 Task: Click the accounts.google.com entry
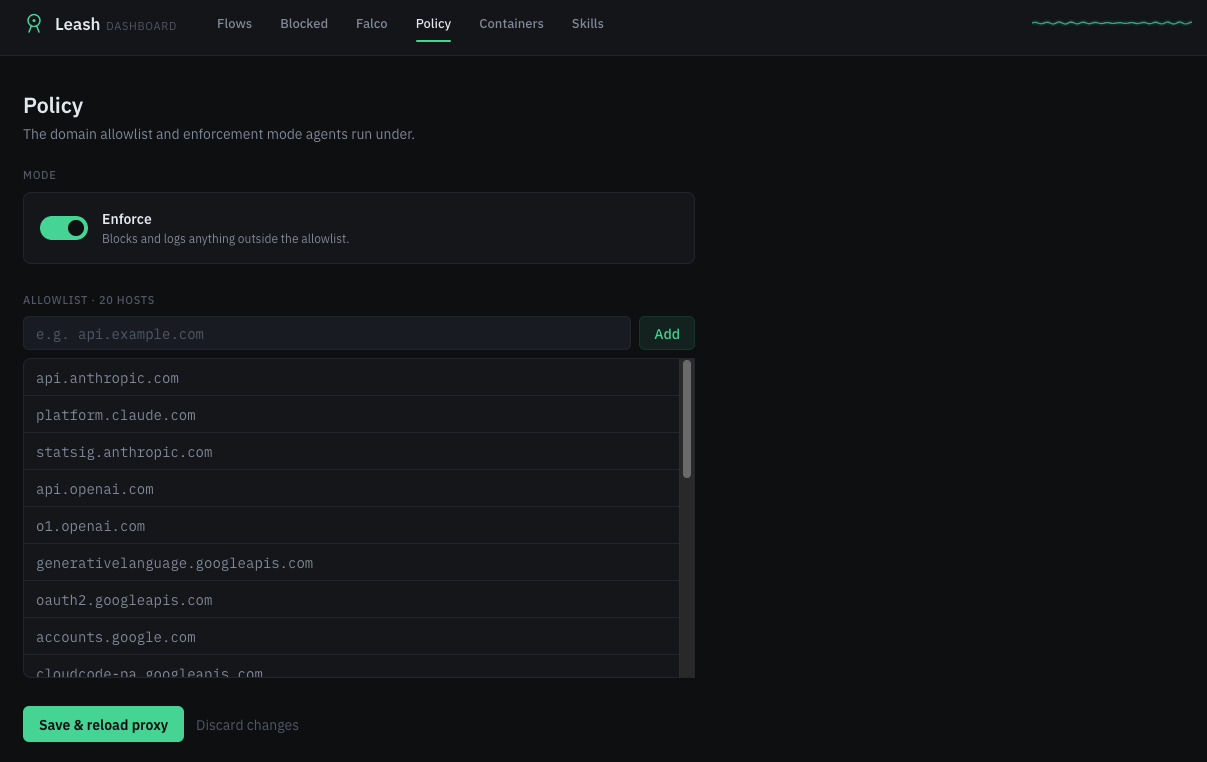[x=351, y=636]
